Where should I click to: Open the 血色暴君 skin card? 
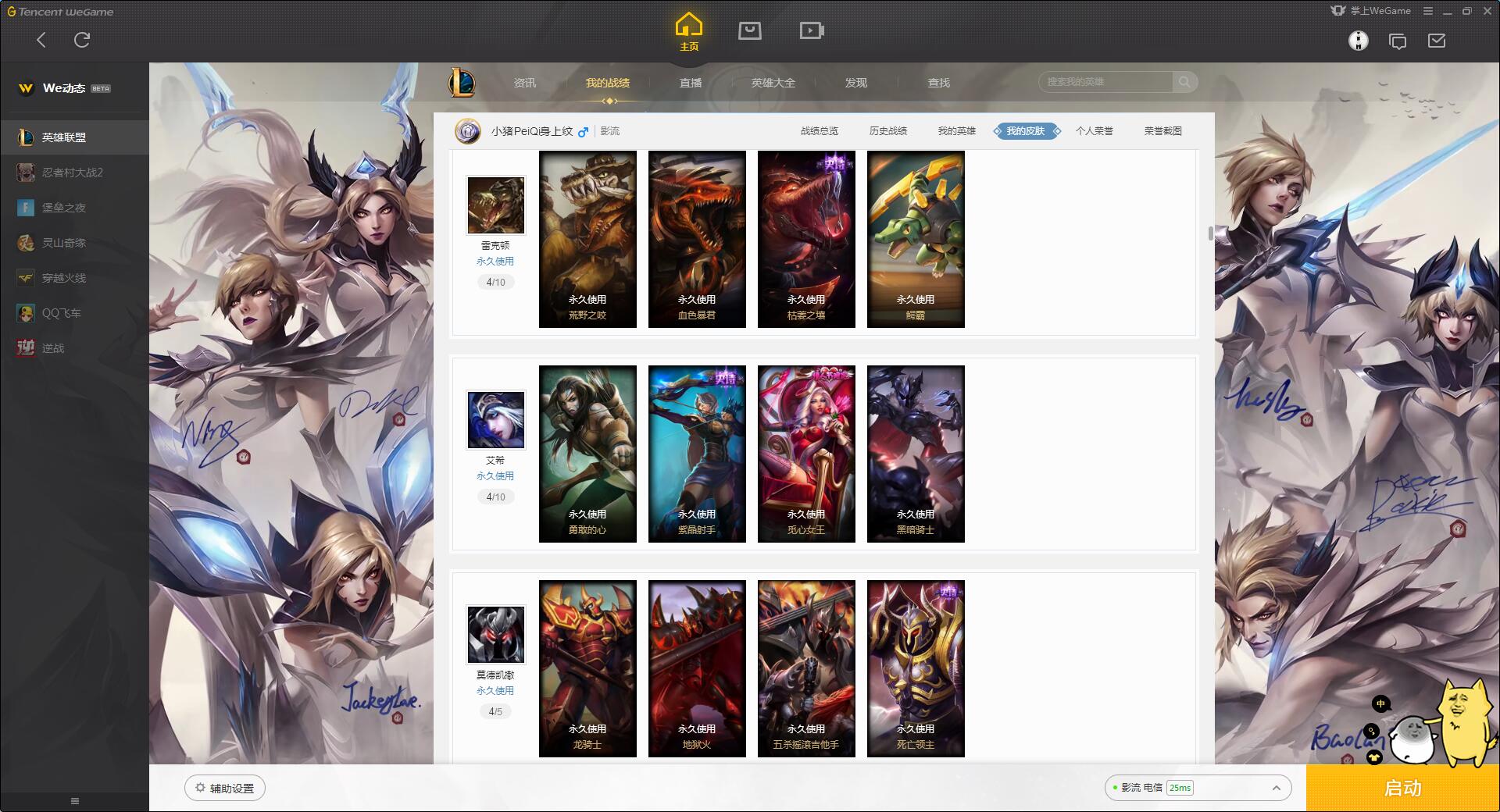pyautogui.click(x=697, y=239)
